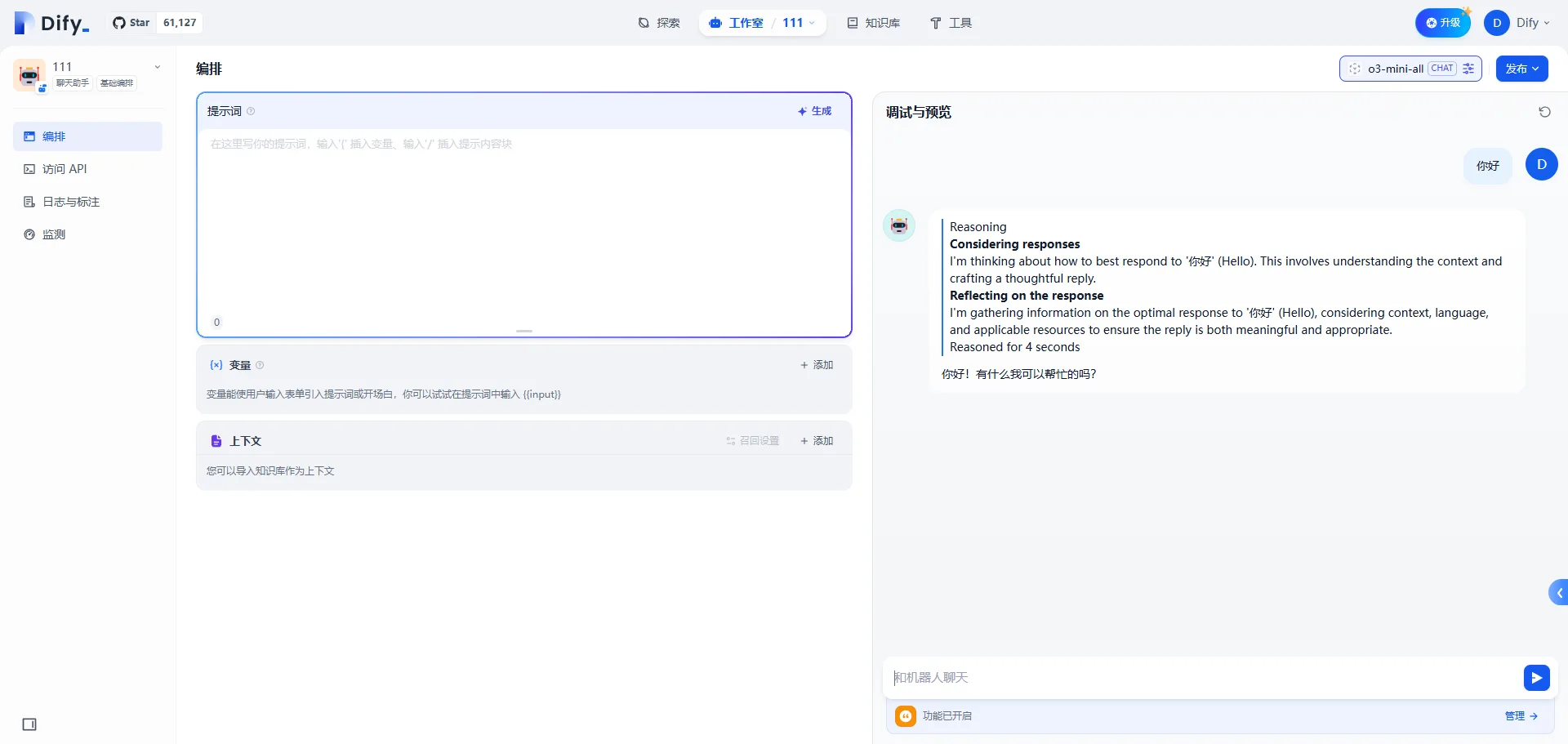Click the 变量 variable icon
This screenshot has width=1568, height=744.
pyautogui.click(x=216, y=365)
